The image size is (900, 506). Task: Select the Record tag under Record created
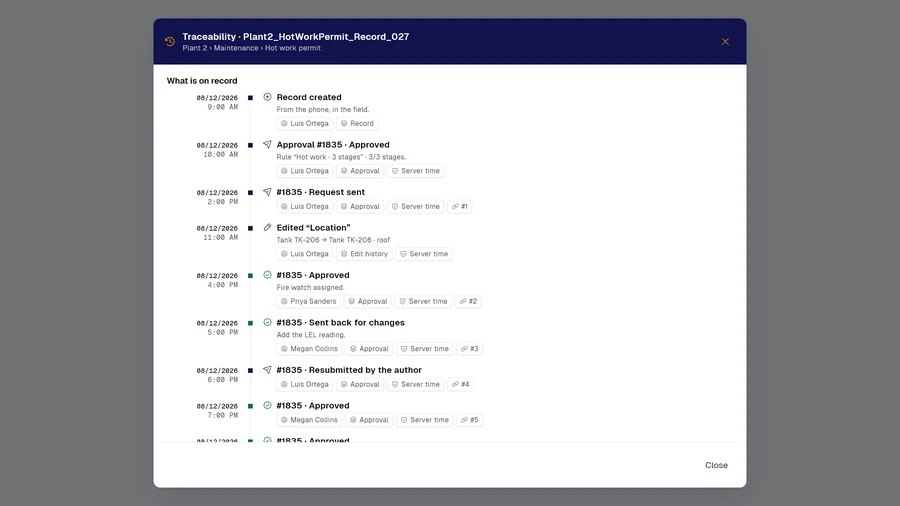tap(357, 123)
